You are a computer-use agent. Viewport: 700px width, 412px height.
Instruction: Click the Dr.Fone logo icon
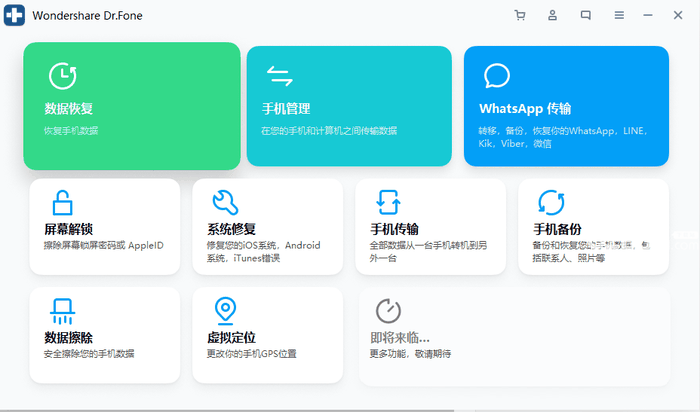[x=14, y=15]
